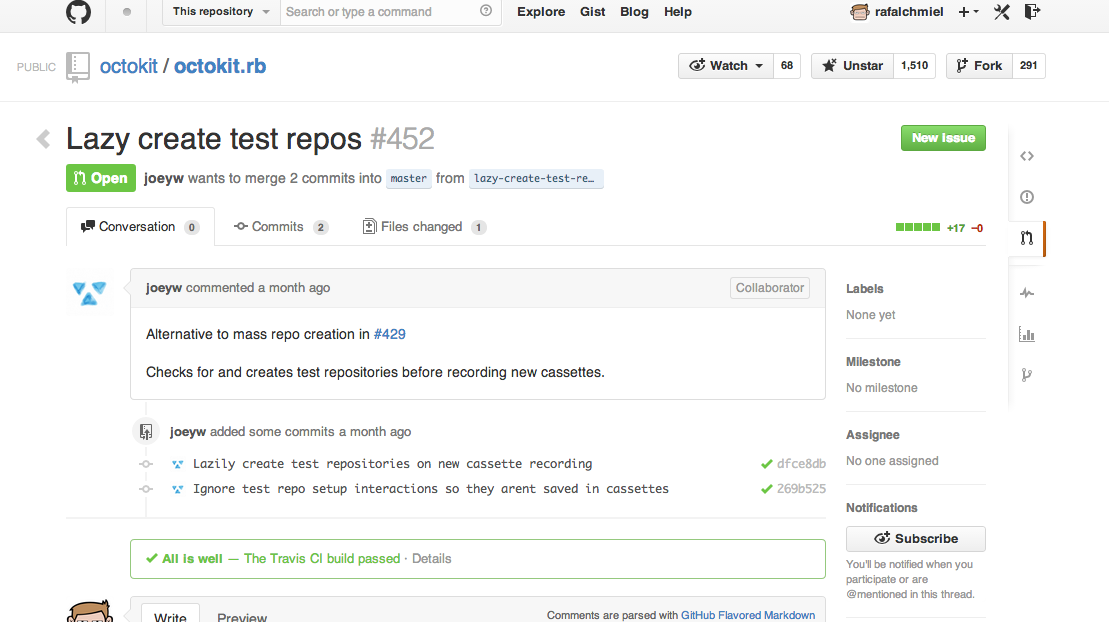Click the green New issue button

tap(942, 138)
